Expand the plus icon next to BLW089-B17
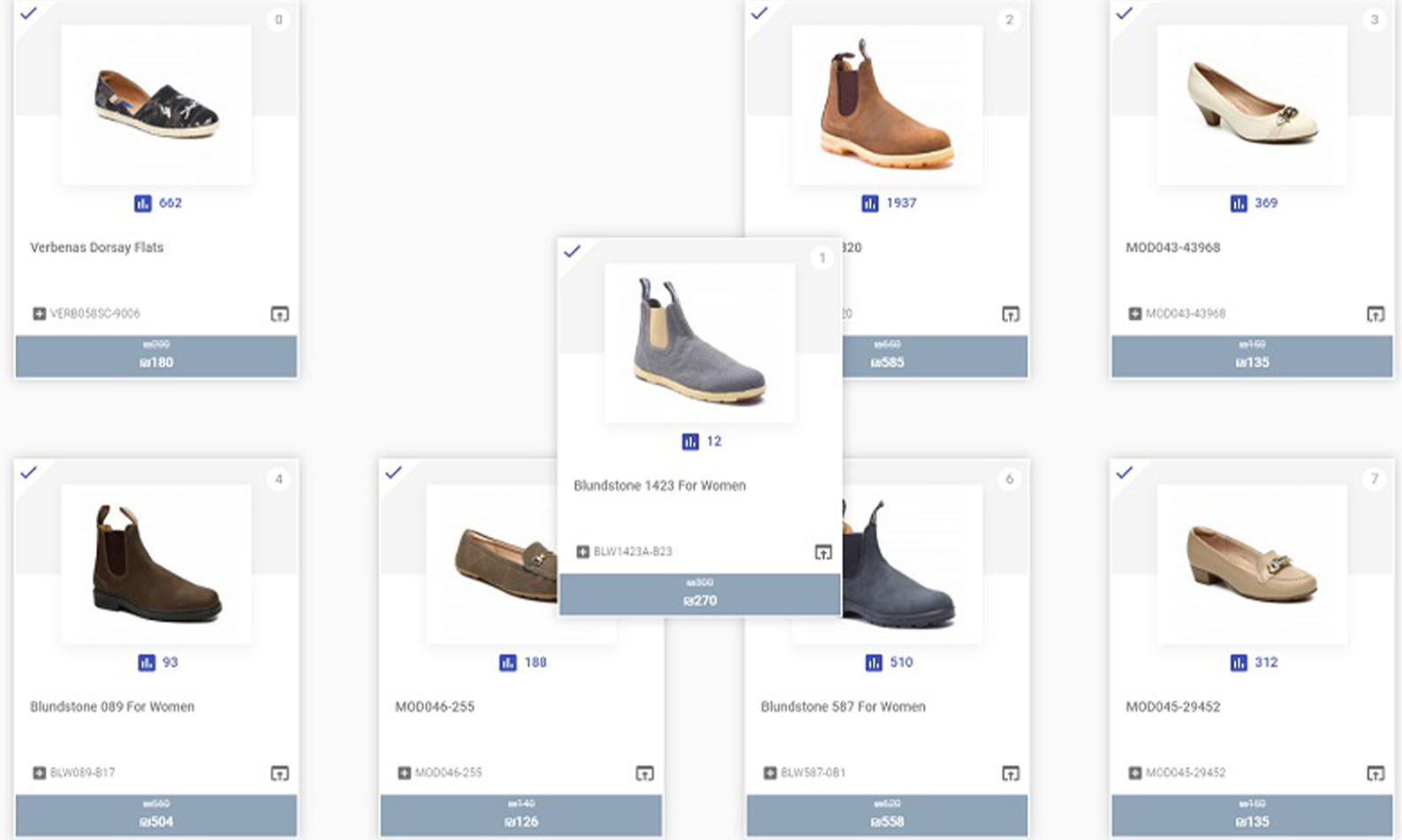 (39, 773)
